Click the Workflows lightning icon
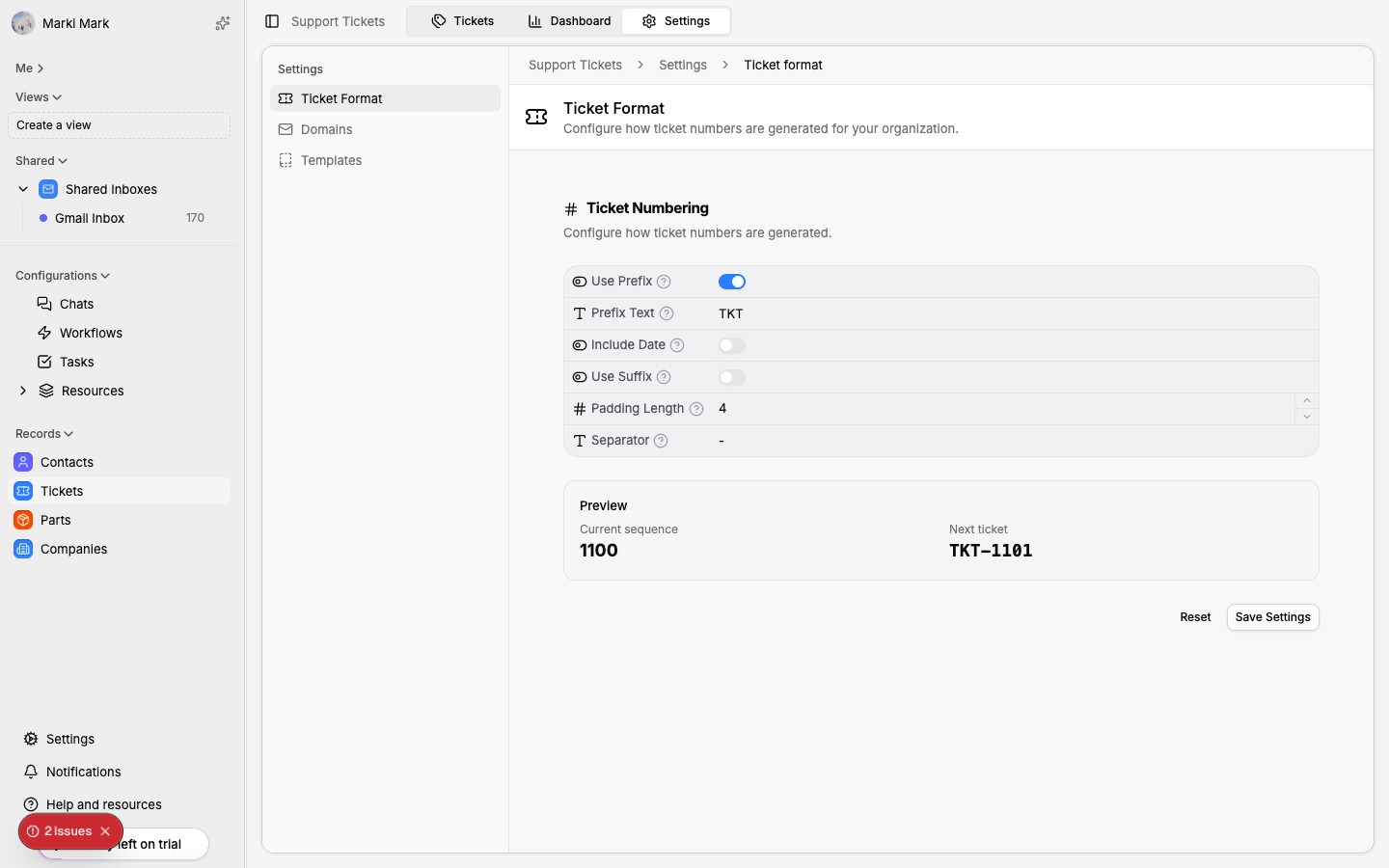Viewport: 1389px width, 868px height. tap(44, 333)
